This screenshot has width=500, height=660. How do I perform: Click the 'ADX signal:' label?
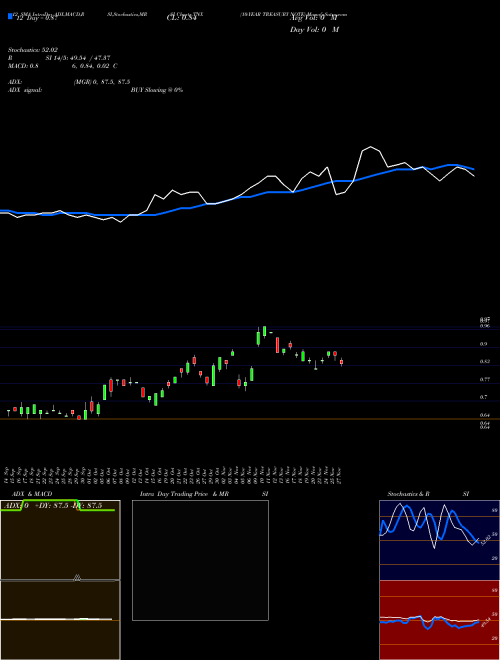(25, 90)
